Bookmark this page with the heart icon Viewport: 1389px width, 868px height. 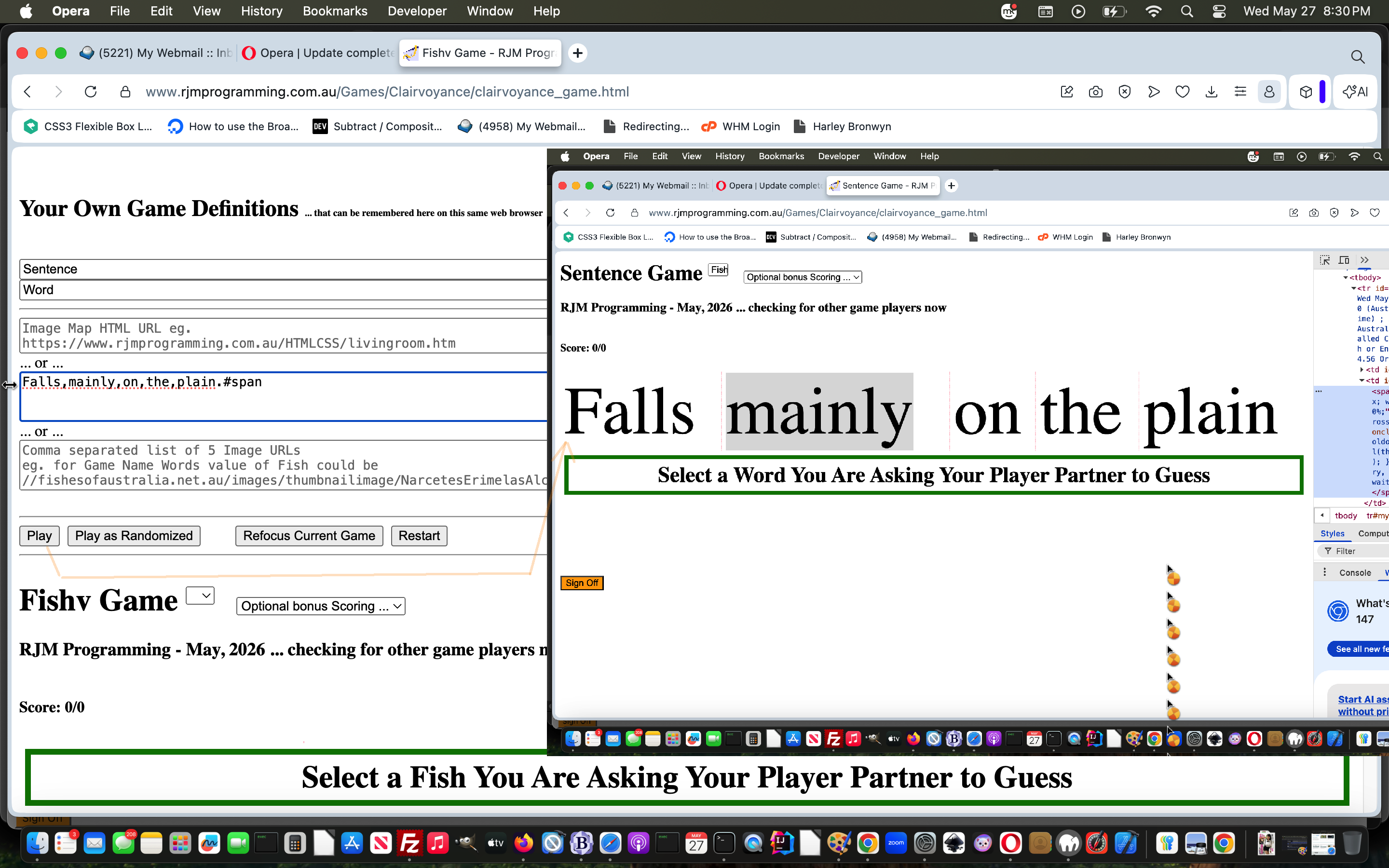click(1183, 92)
